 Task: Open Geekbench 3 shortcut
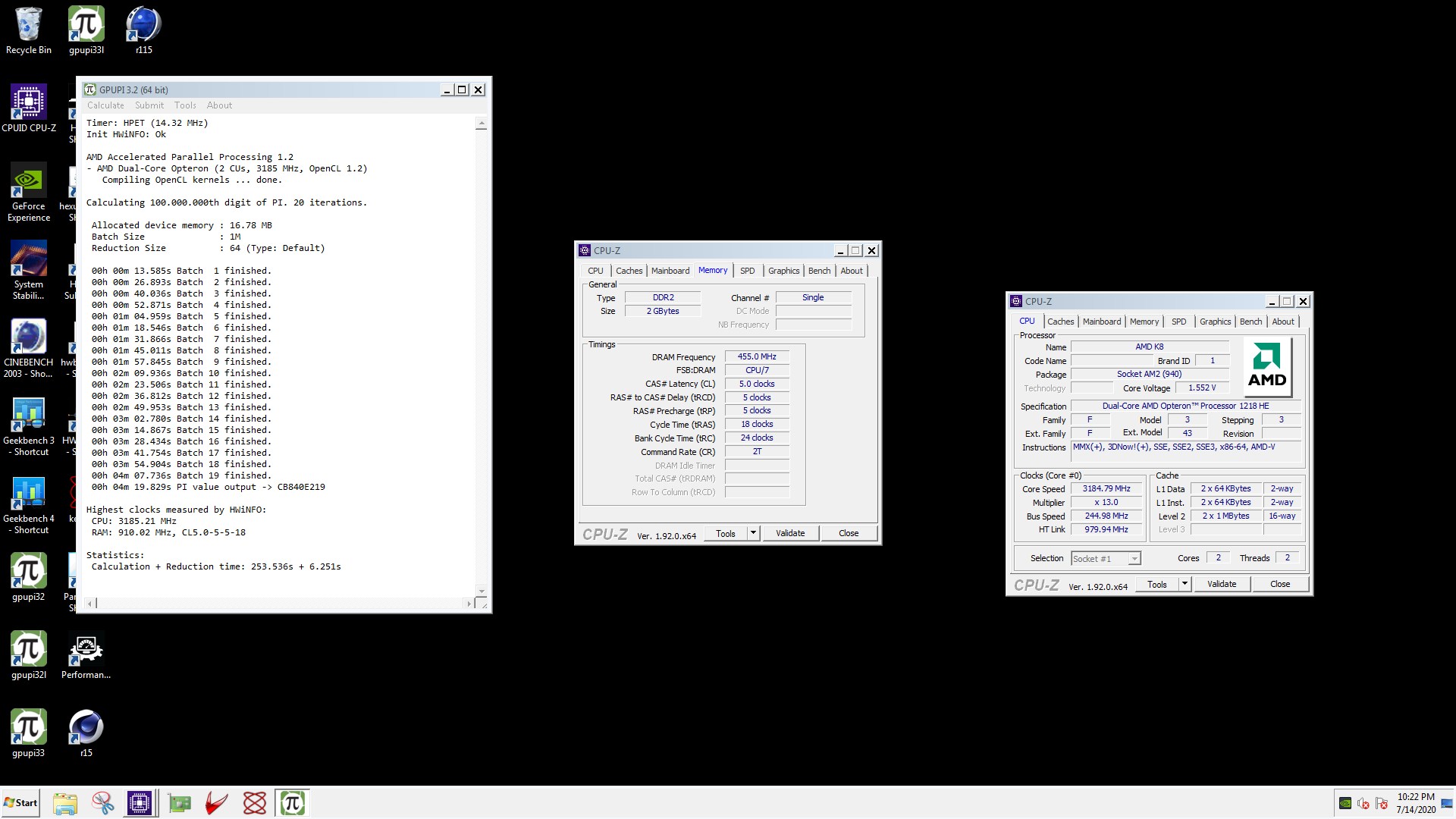29,426
